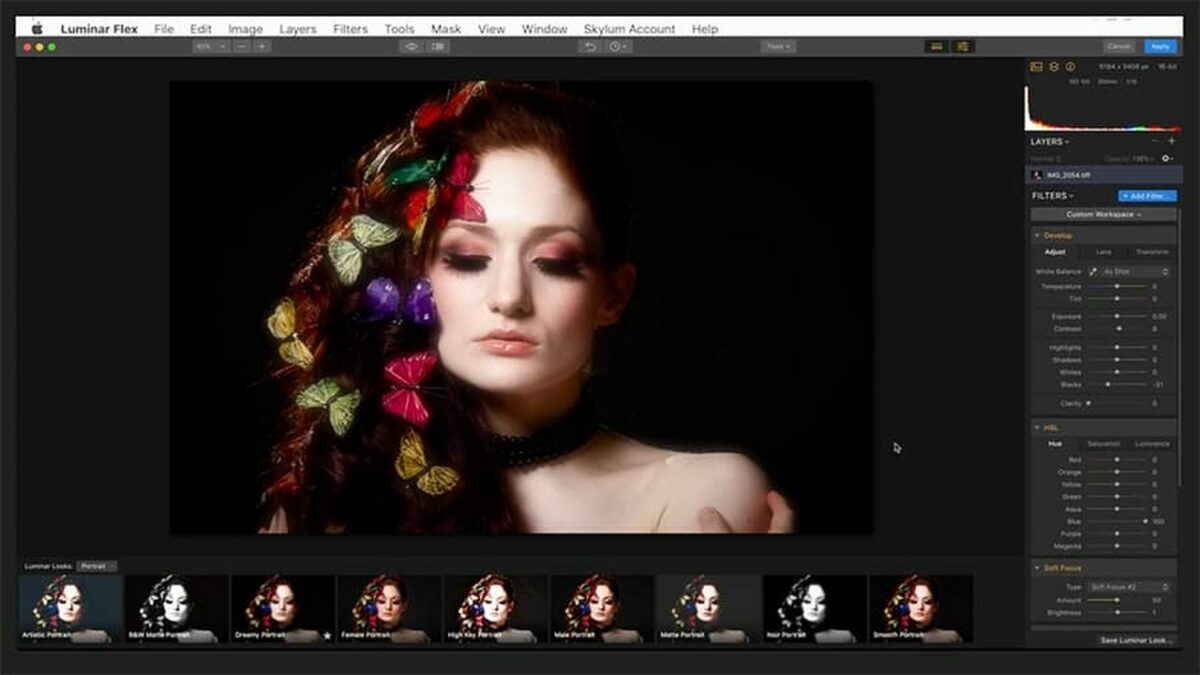Toggle the before/after compare view icon
Screen dimensions: 1200x675
coord(437,47)
